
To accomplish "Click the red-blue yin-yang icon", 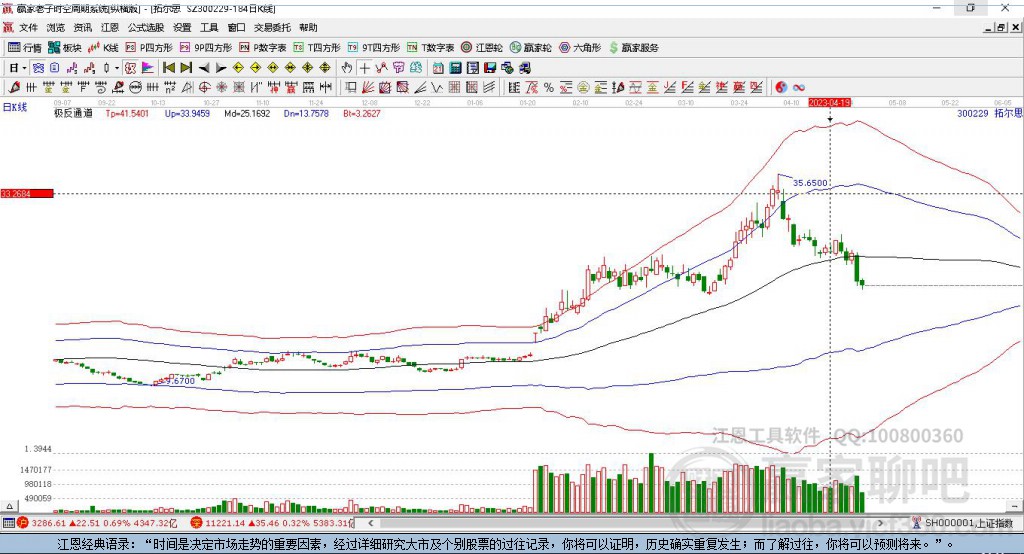I will point(781,88).
